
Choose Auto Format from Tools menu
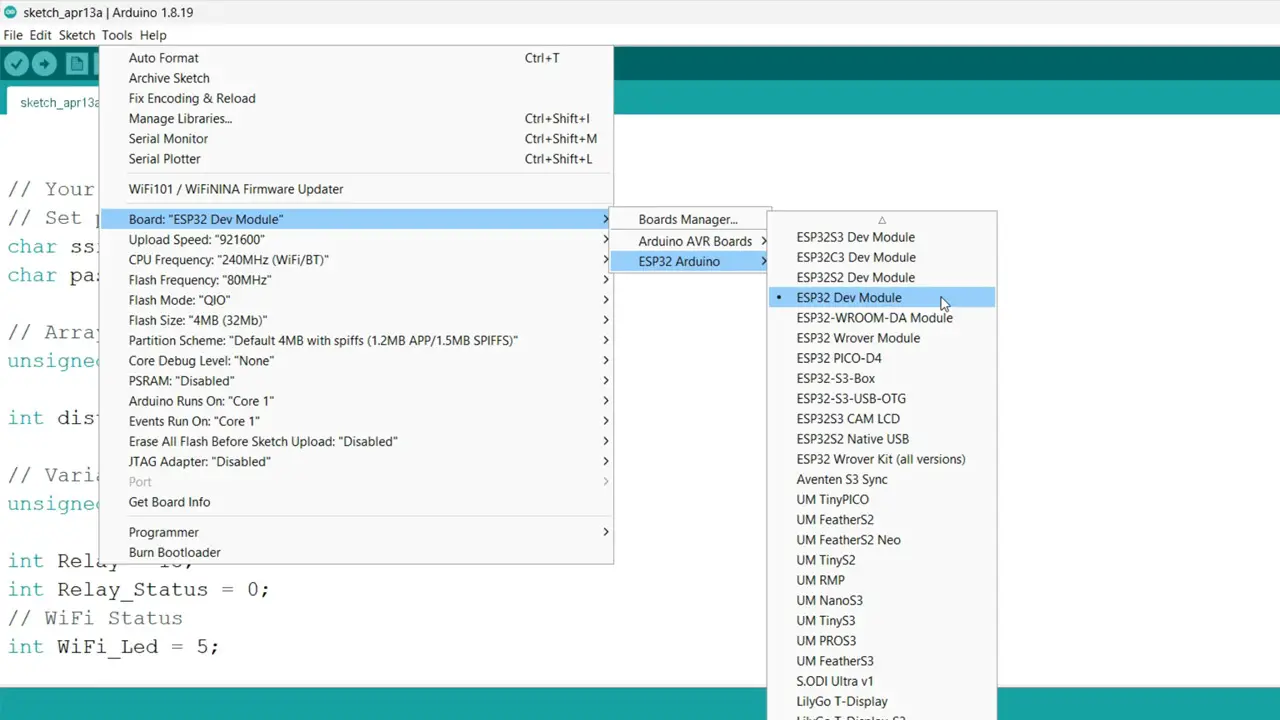point(356,58)
